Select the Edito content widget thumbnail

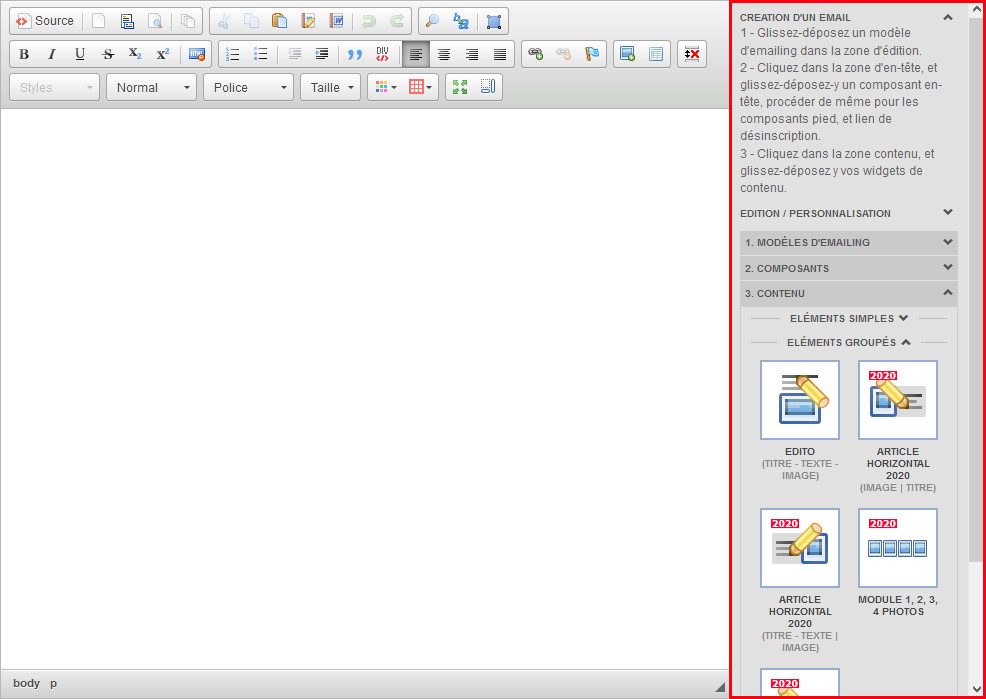pos(799,400)
